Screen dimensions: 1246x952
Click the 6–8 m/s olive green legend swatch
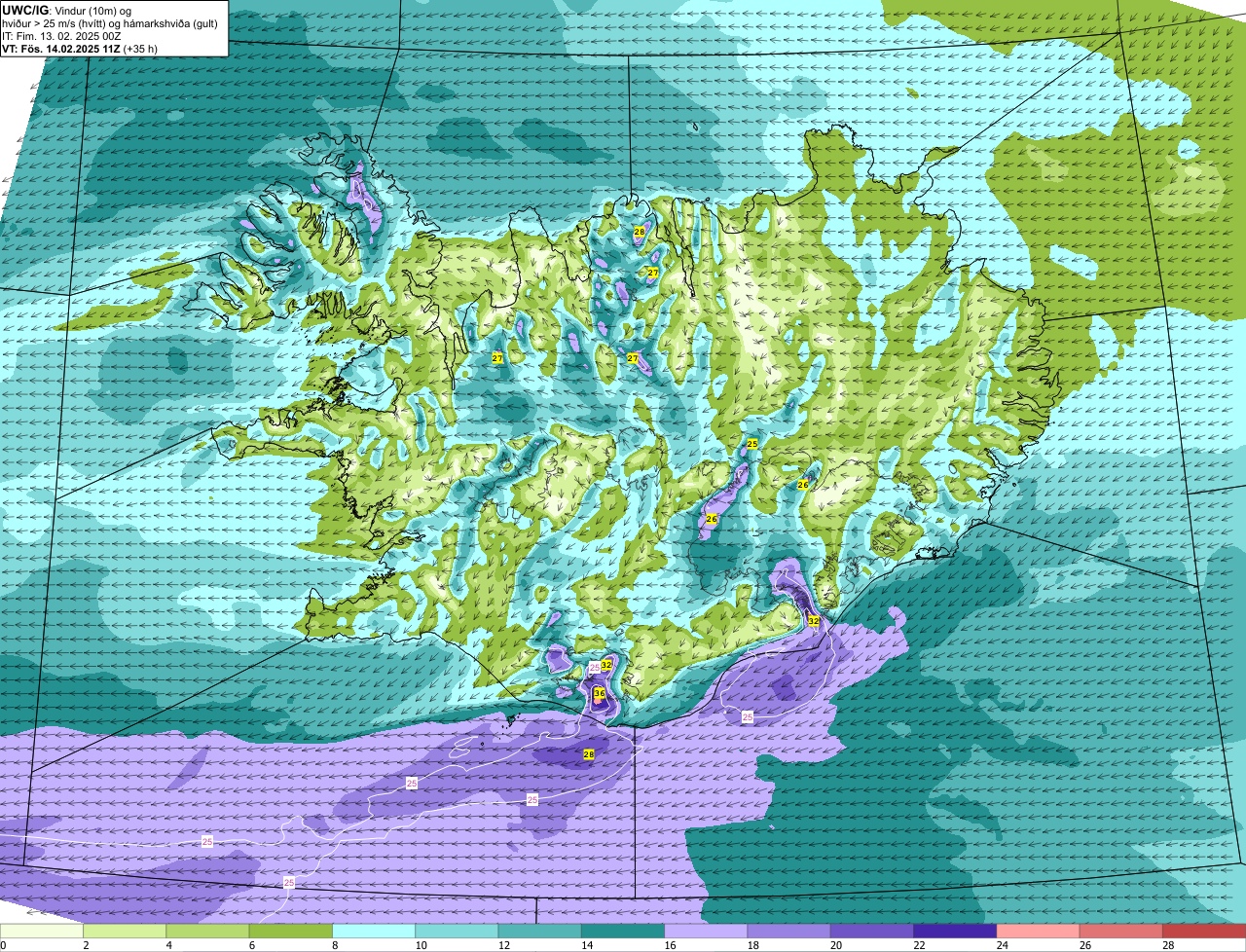[x=291, y=932]
